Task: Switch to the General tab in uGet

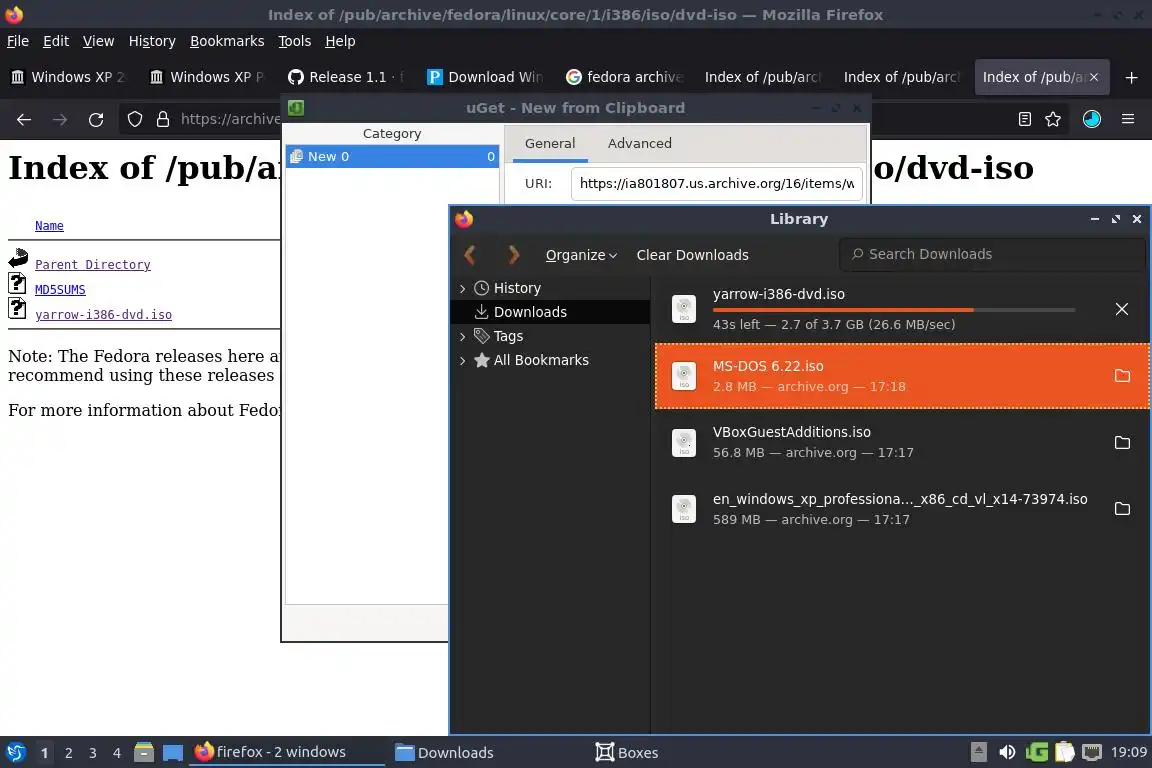Action: 550,143
